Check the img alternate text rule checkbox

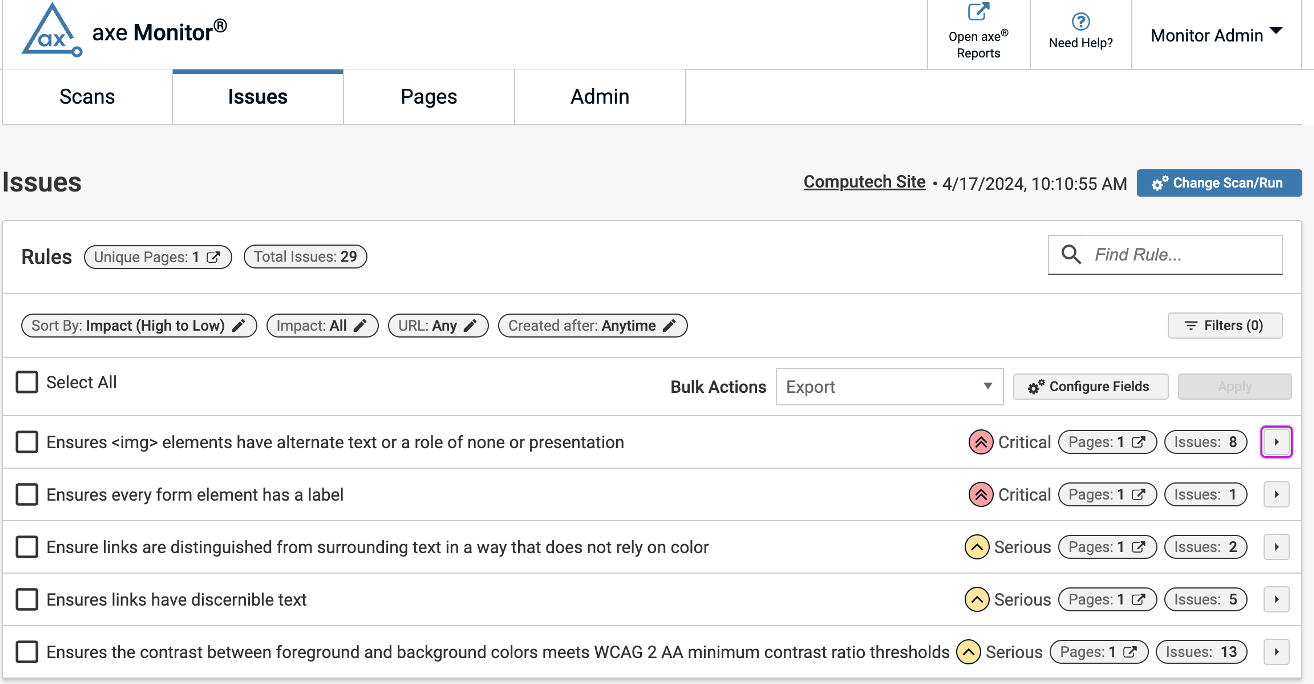[27, 442]
